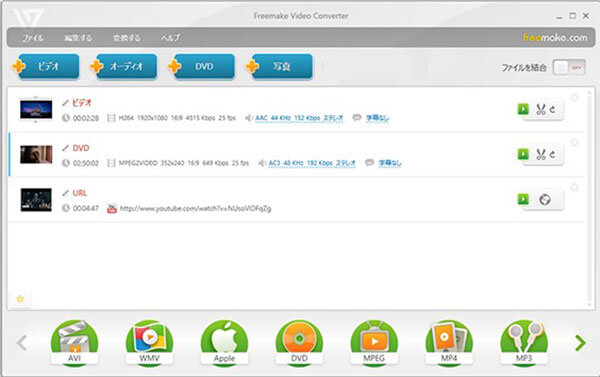Remove the ビデオ item from list
600x377 pixels.
click(x=574, y=97)
